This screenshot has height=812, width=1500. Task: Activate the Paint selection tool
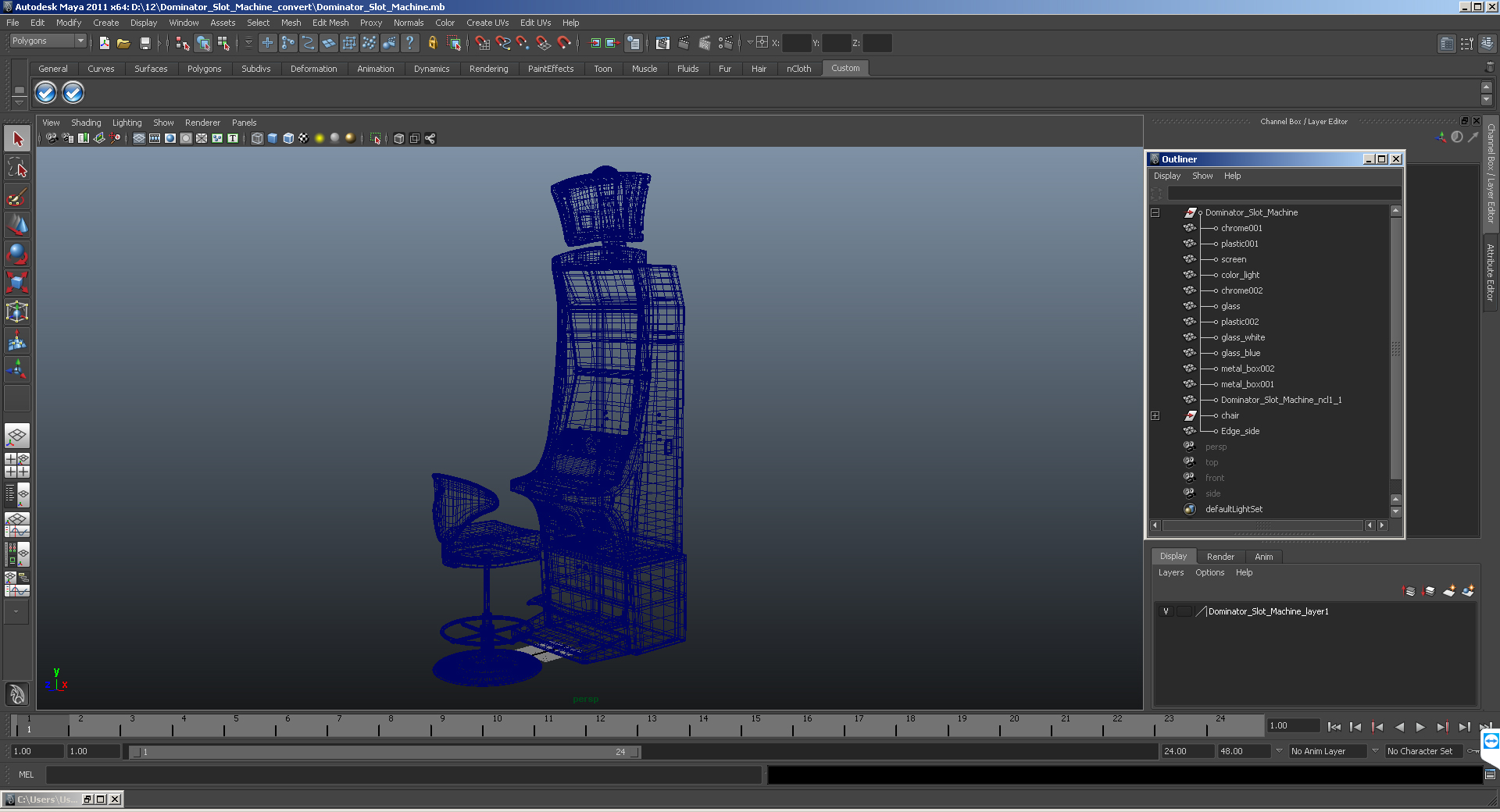pos(17,196)
